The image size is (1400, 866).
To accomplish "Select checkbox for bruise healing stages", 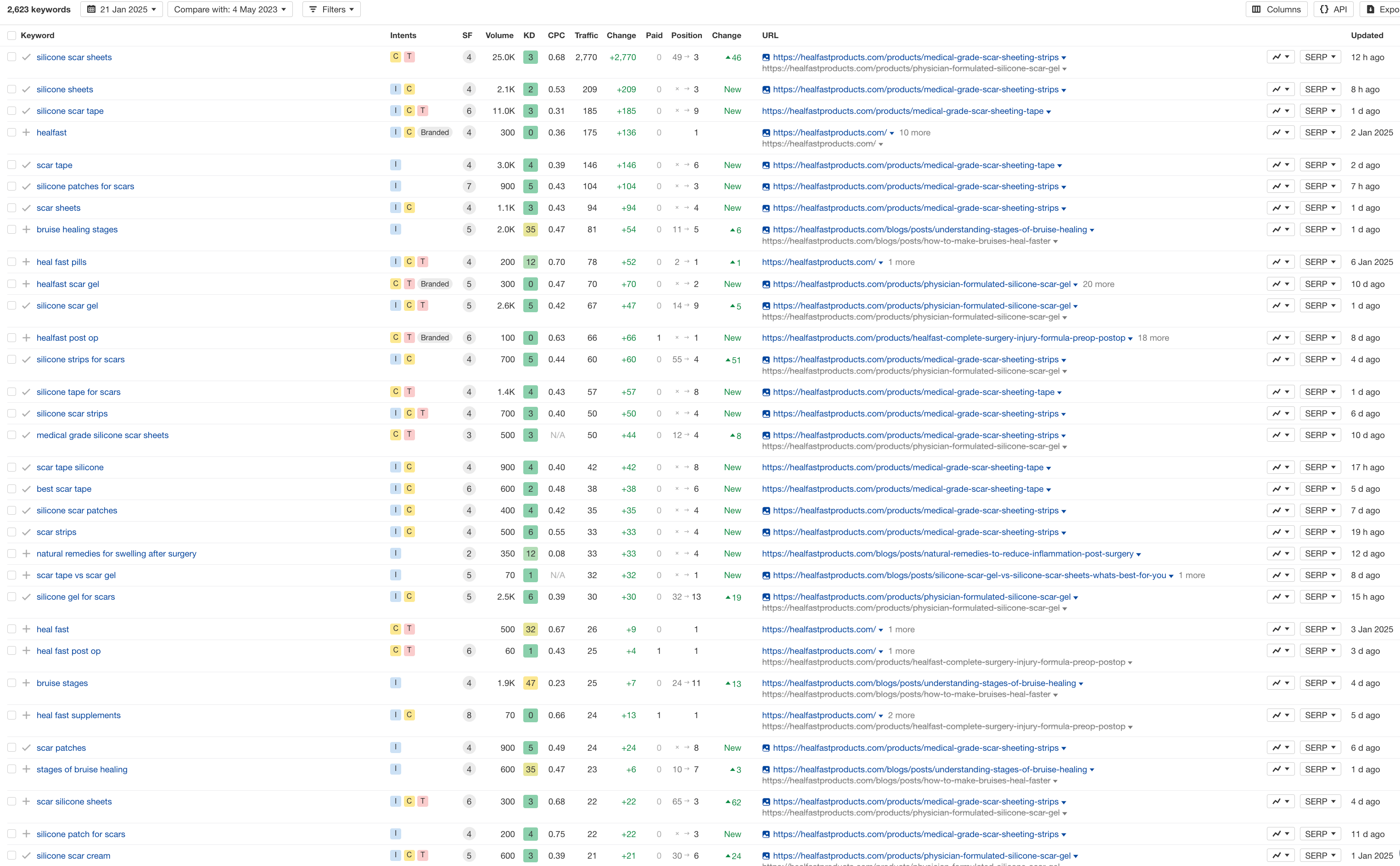I will tap(11, 229).
